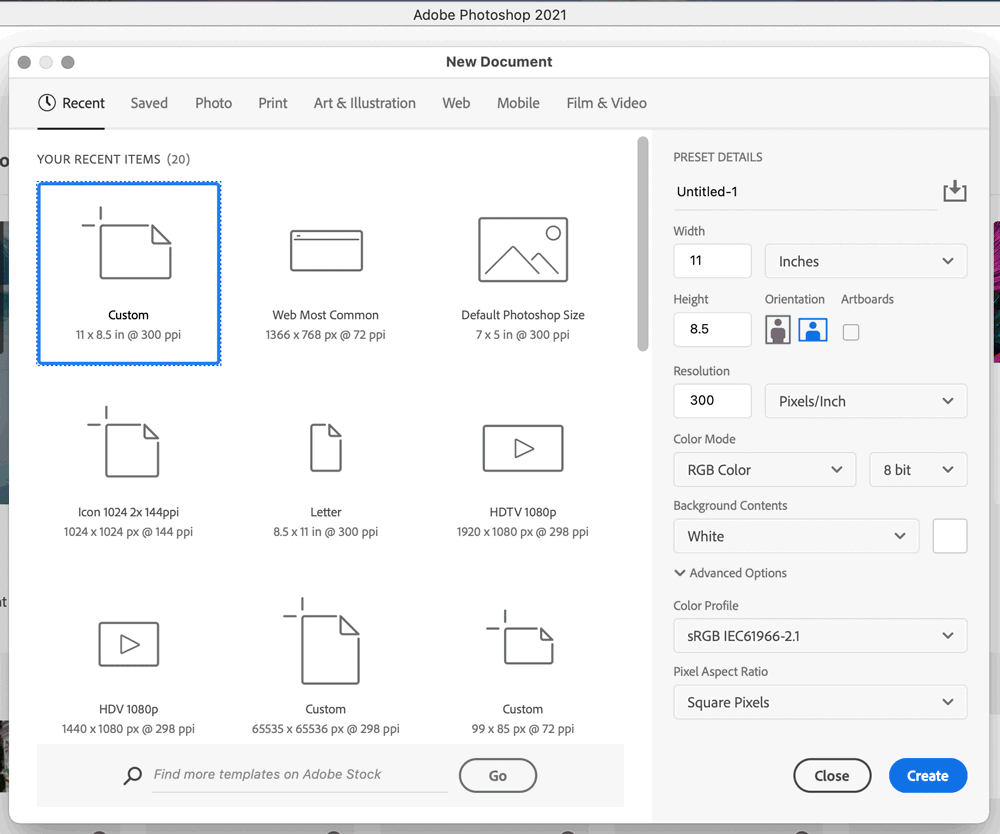The image size is (1000, 834).
Task: Enable the Artboards checkbox
Action: tap(851, 332)
